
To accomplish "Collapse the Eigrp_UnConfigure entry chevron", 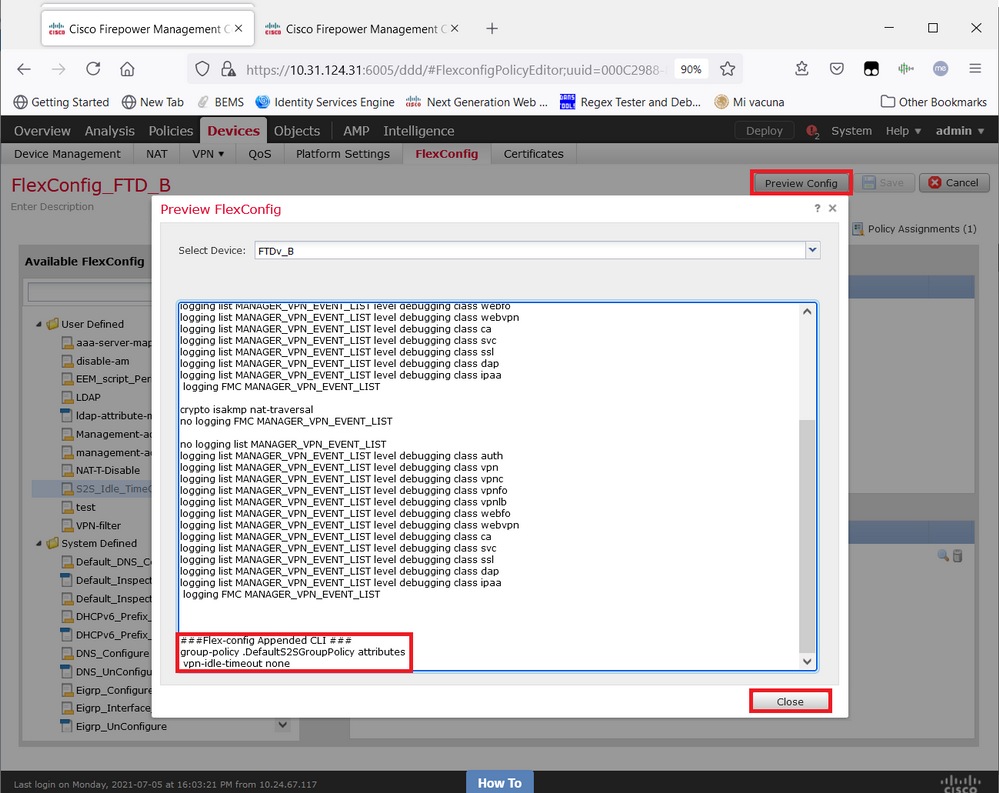I will 283,724.
